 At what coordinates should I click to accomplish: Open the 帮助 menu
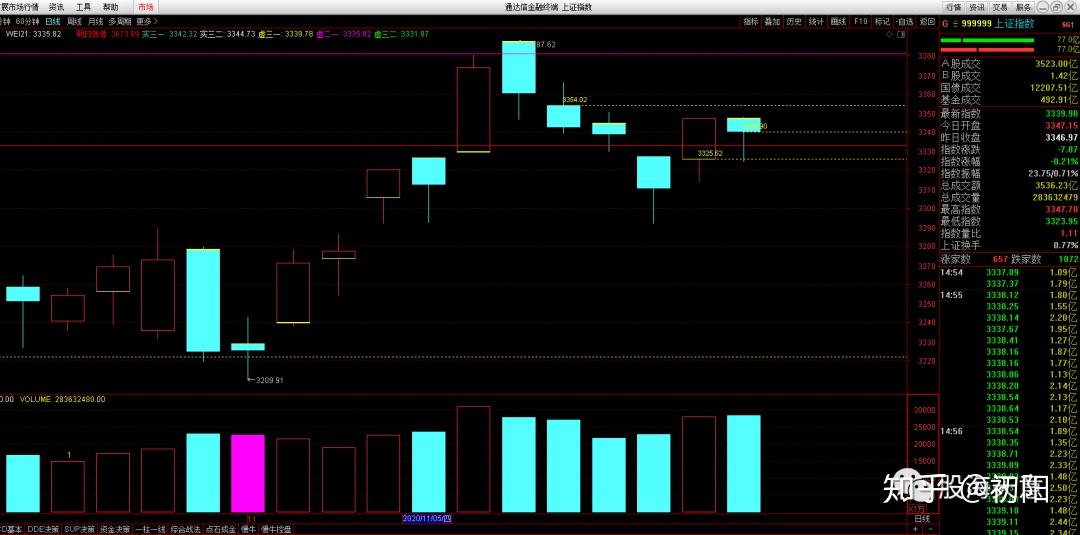[110, 7]
